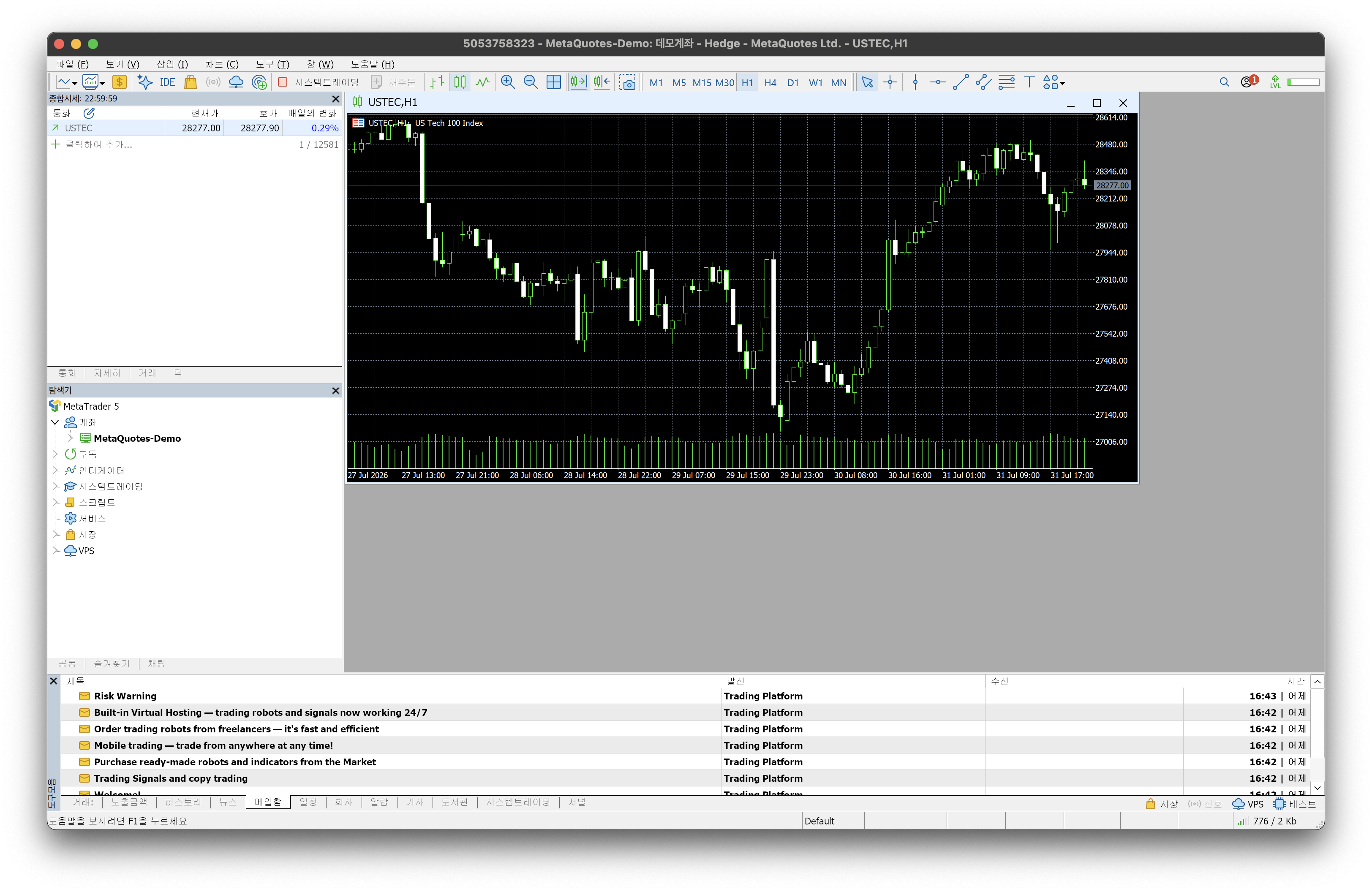
Task: Click the pencil edit icon in Market Watch
Action: (89, 113)
